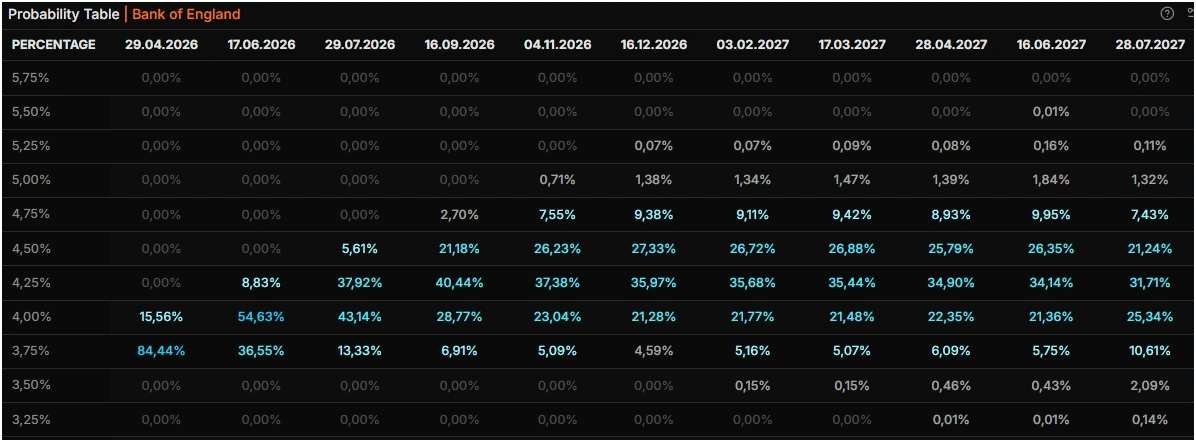
Task: Select the 15,56% probability cell
Action: point(160,317)
